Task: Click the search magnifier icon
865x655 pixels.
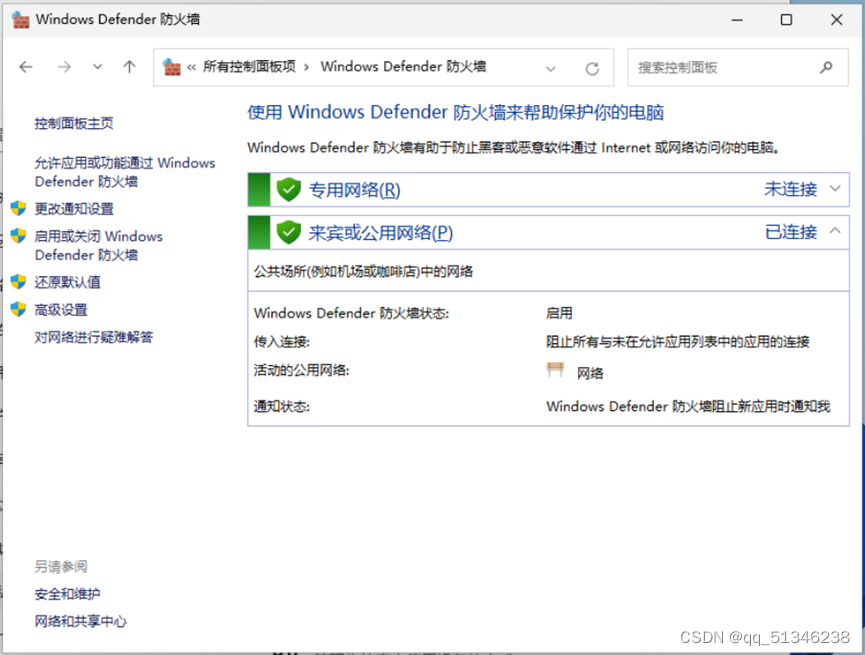Action: click(x=826, y=67)
